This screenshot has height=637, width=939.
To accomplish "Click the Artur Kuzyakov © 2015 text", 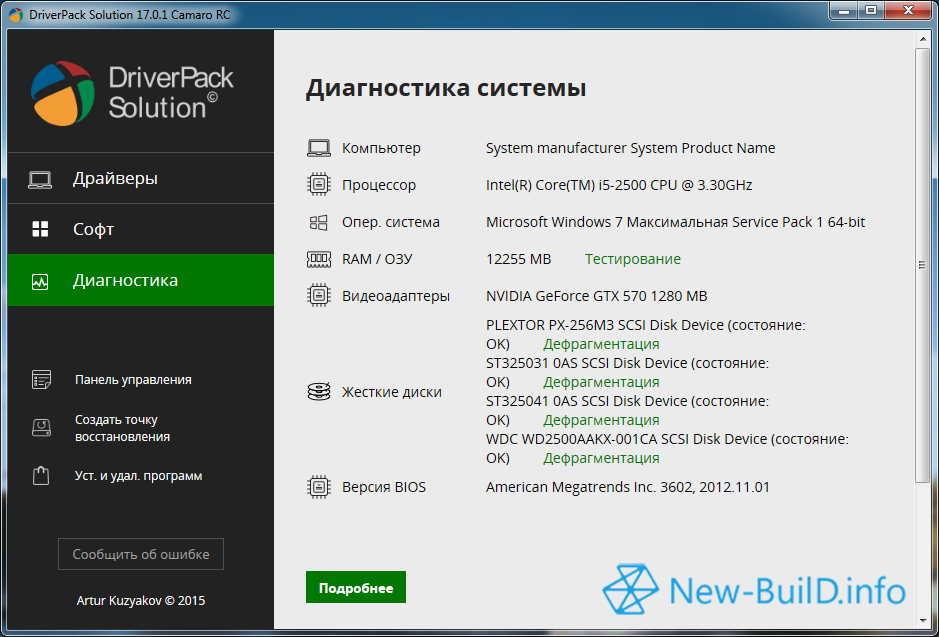I will coord(141,600).
